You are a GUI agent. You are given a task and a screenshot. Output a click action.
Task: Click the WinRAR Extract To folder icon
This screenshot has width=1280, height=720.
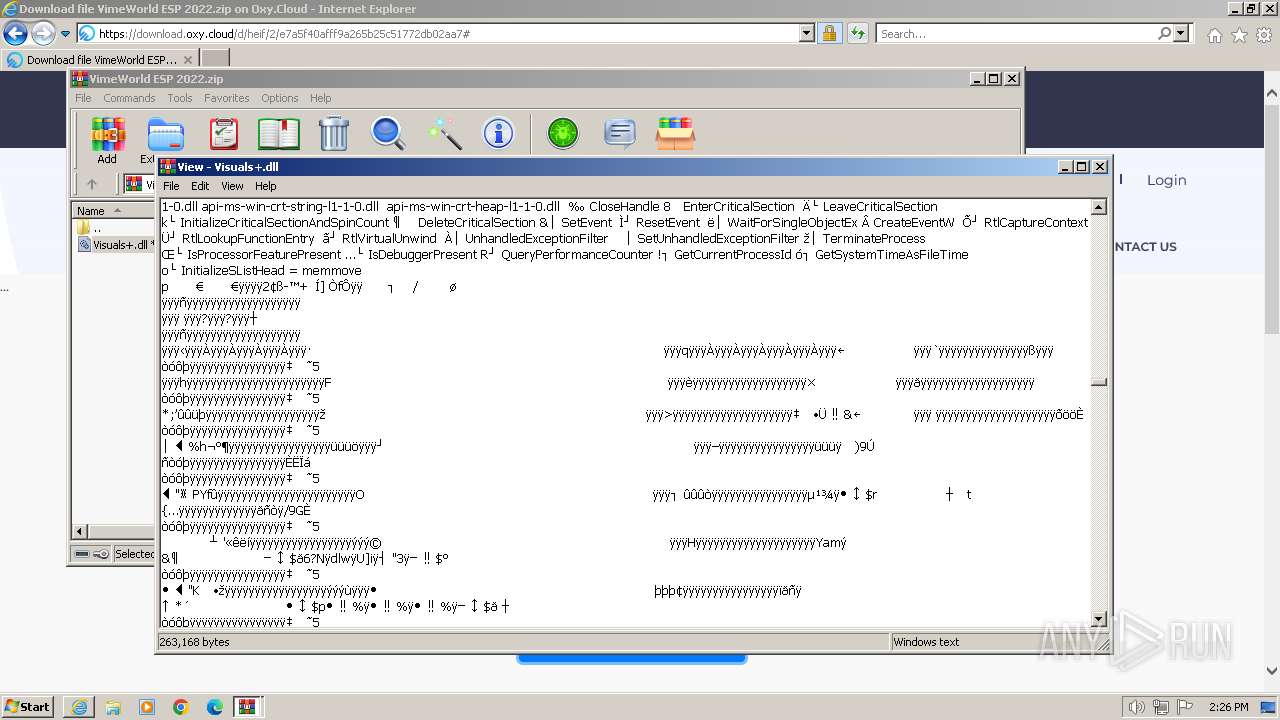[x=165, y=134]
